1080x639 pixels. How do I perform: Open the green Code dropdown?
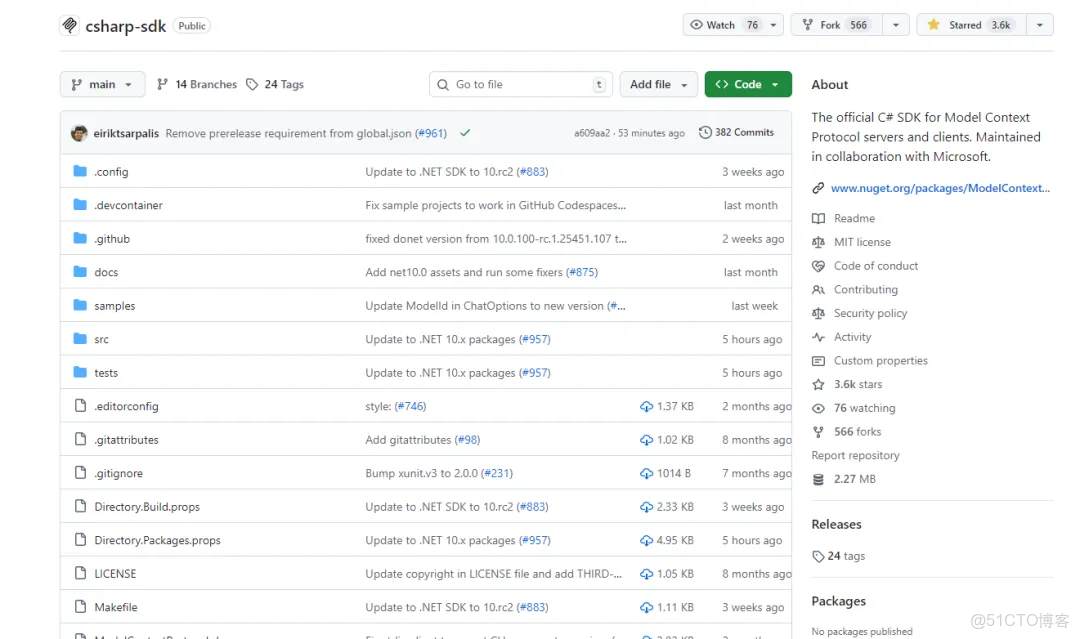click(747, 85)
